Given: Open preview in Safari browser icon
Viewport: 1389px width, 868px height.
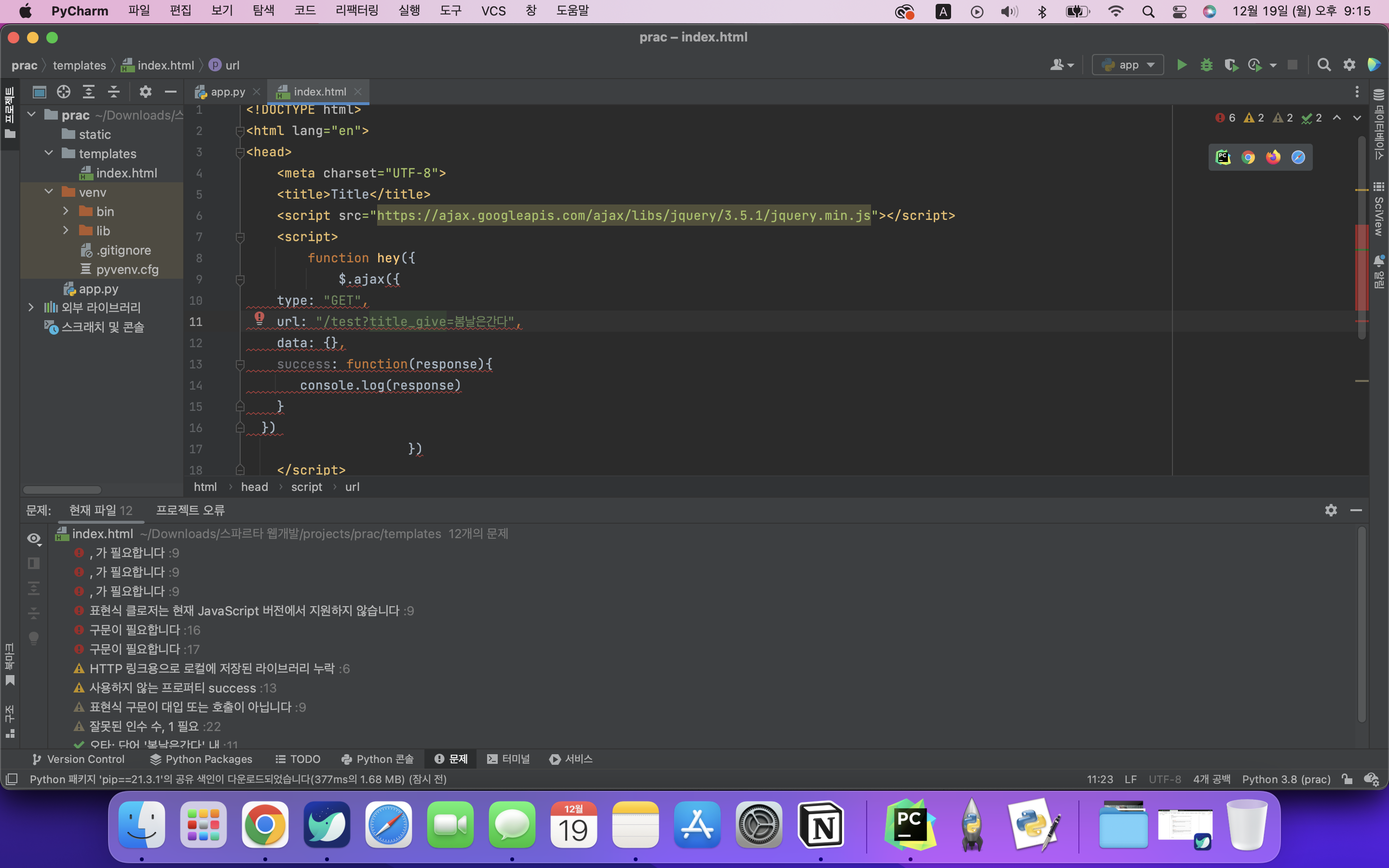Looking at the screenshot, I should coord(1298,157).
